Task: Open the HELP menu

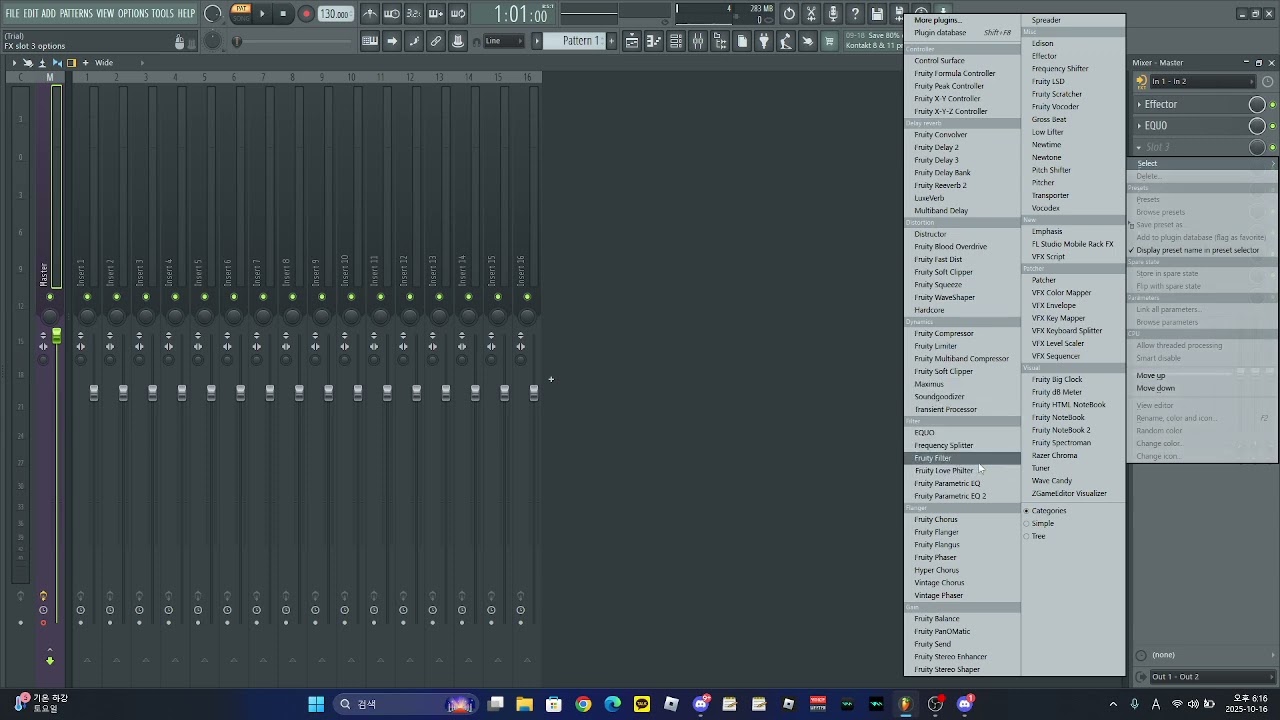Action: 187,14
